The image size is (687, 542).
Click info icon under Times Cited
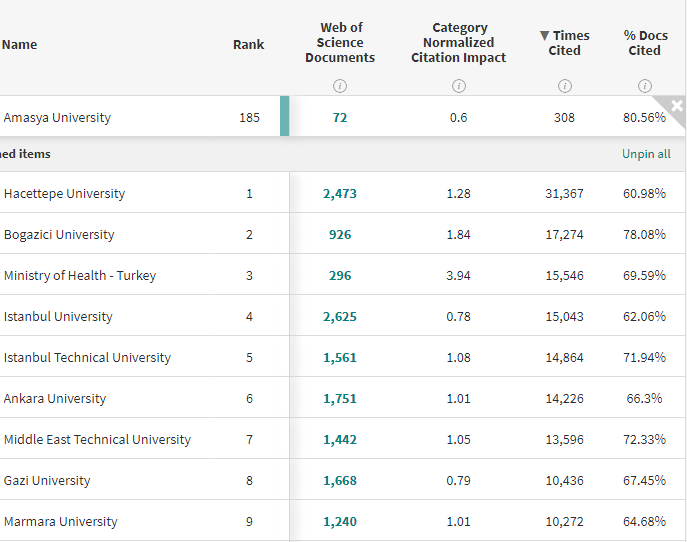(x=564, y=85)
